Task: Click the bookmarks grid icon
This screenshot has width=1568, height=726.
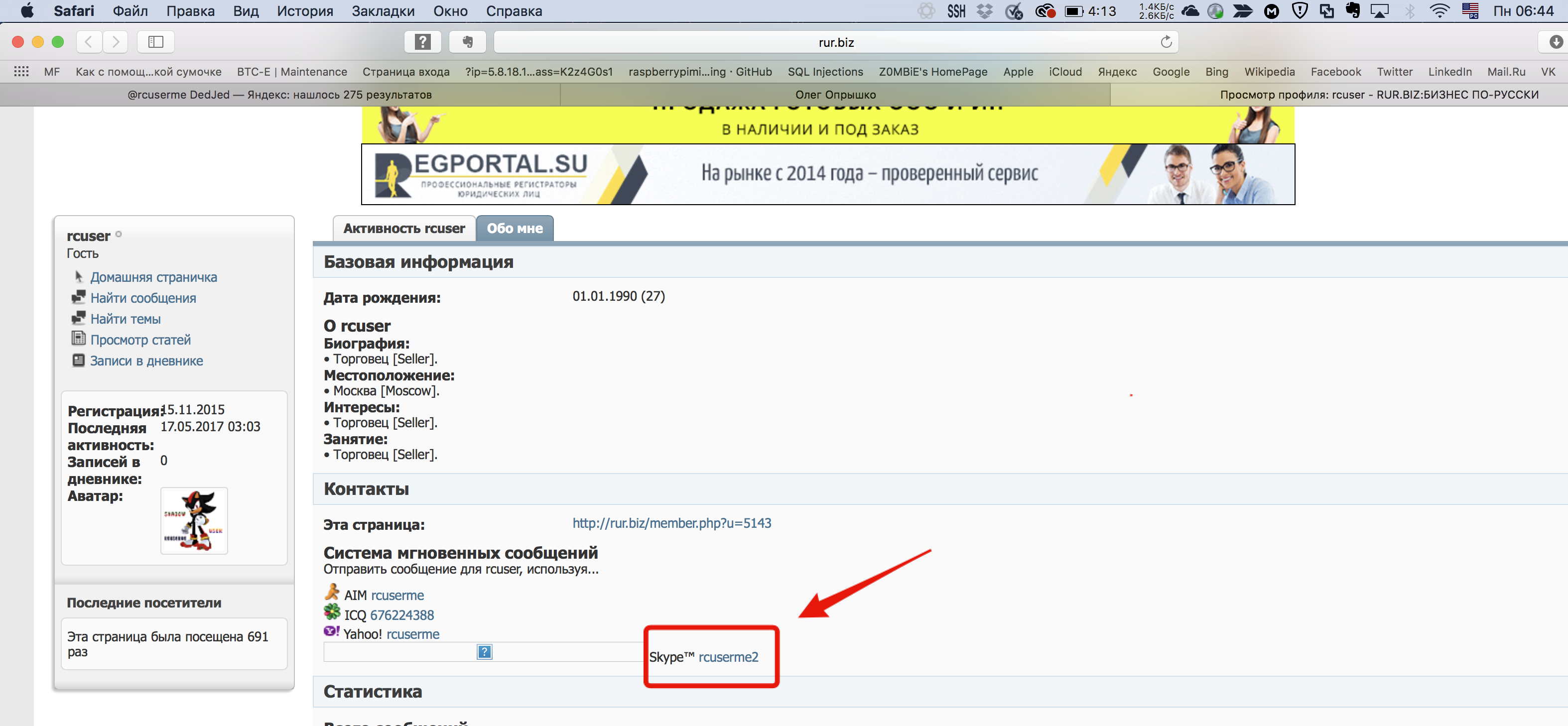Action: (21, 72)
